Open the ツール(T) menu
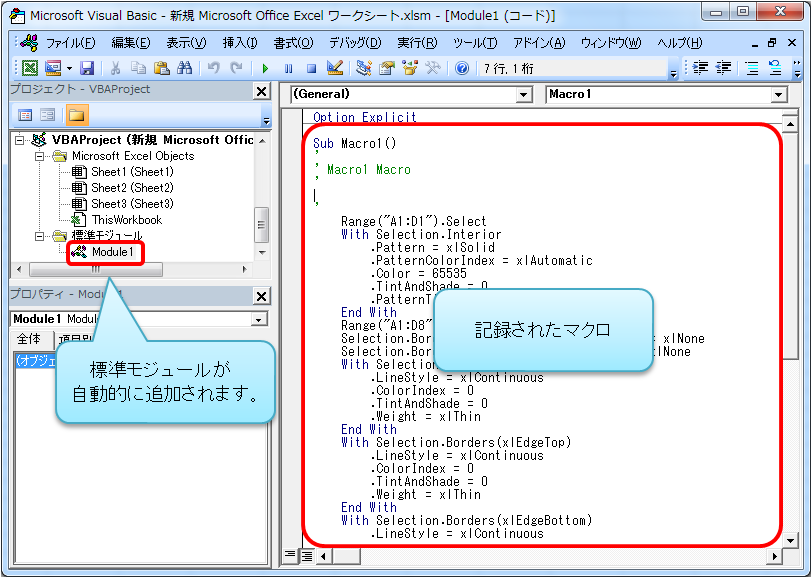 [475, 43]
